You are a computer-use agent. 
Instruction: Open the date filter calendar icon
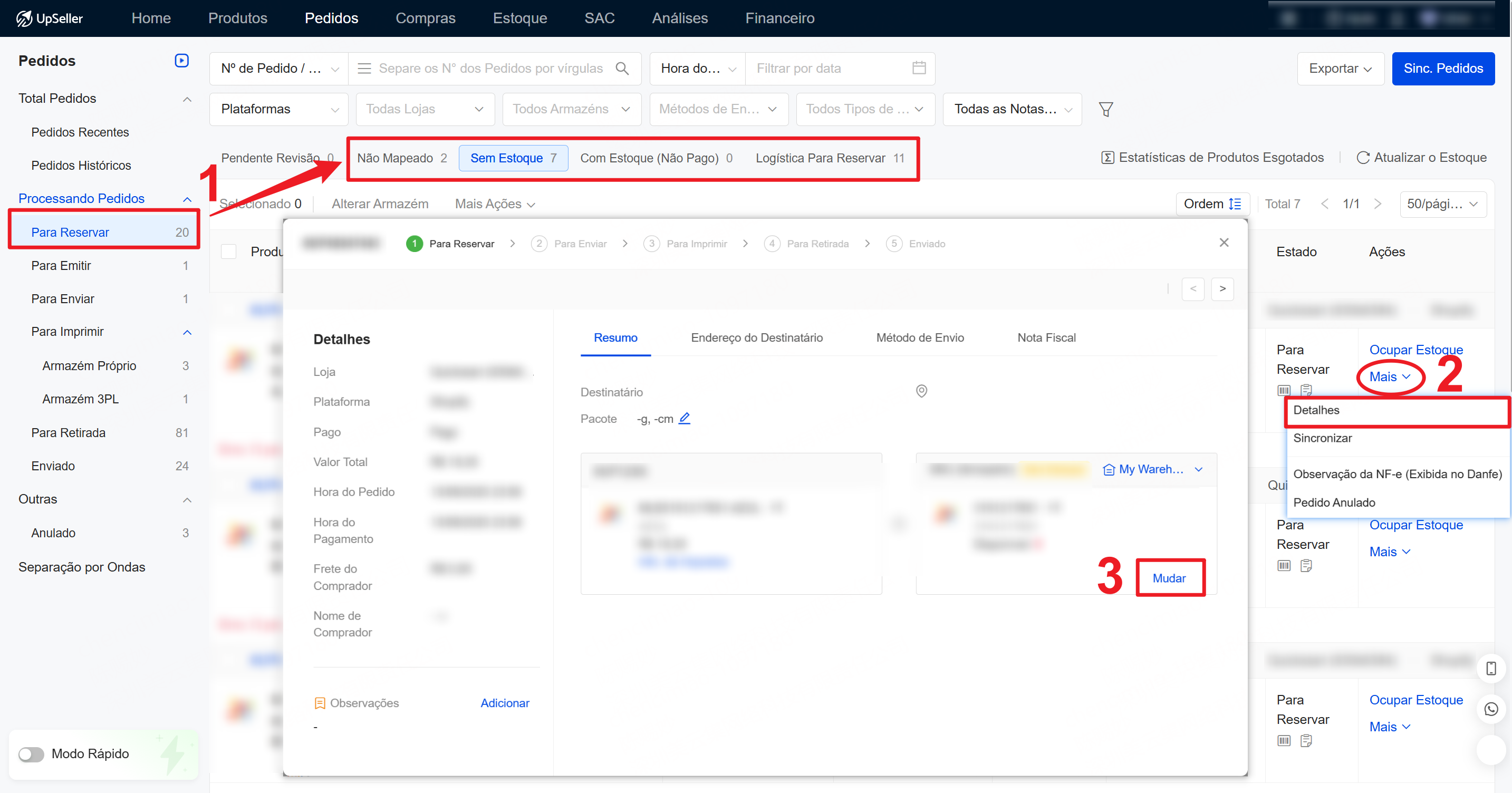click(919, 68)
